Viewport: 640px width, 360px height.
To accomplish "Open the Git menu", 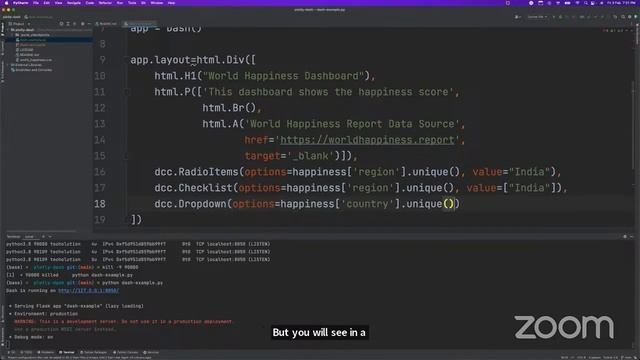I will (x=143, y=3).
